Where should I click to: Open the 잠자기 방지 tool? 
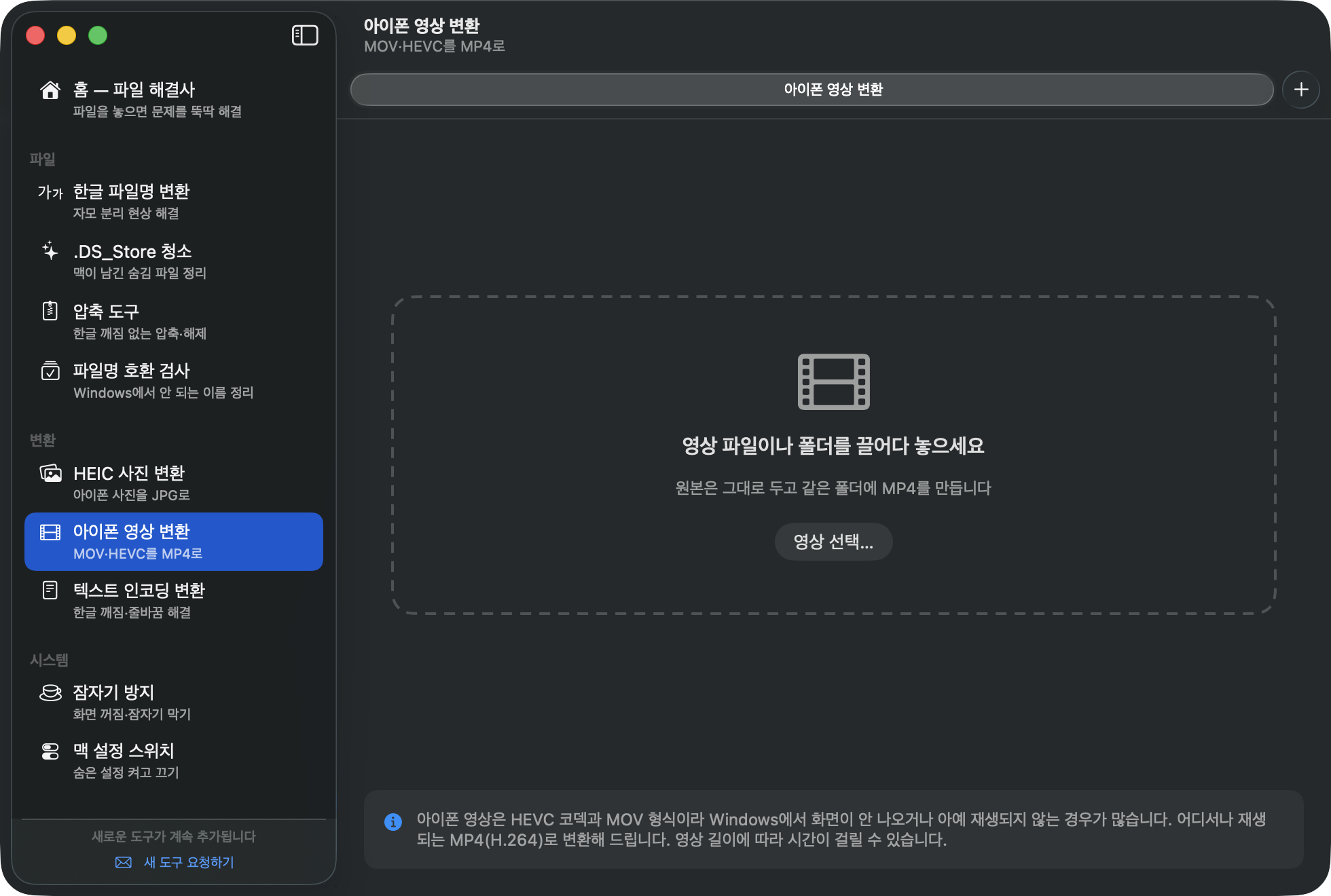tap(174, 702)
